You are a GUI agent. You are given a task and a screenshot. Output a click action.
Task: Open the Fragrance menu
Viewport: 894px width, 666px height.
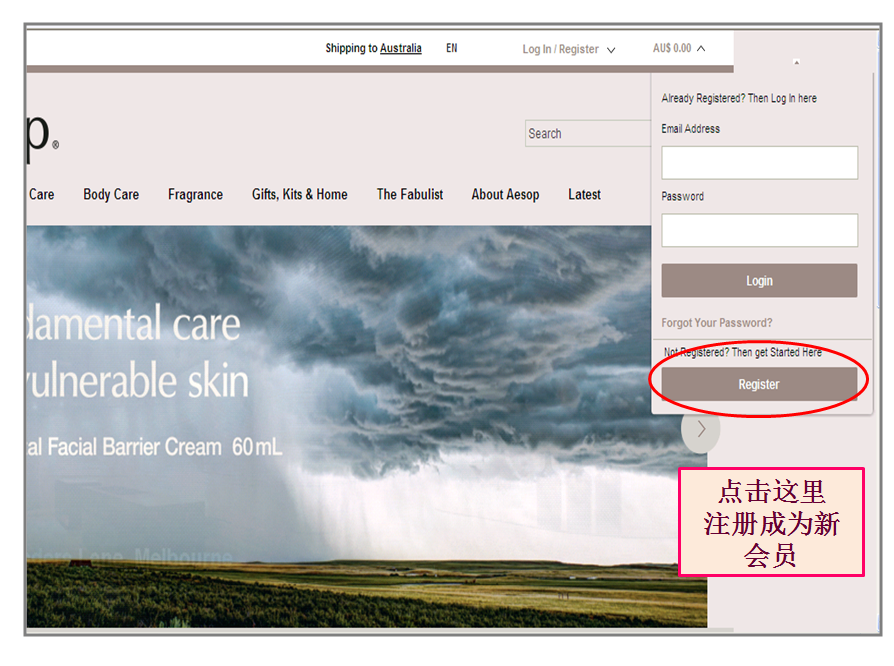click(x=195, y=195)
